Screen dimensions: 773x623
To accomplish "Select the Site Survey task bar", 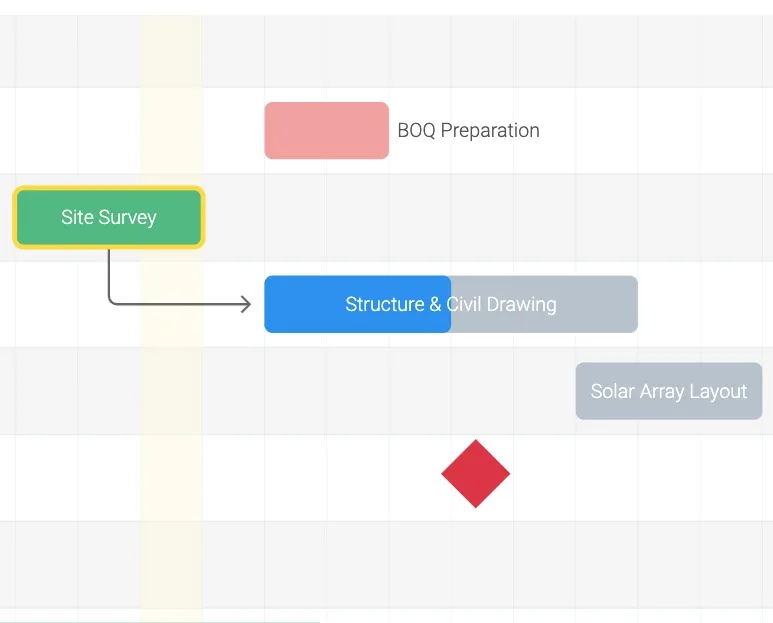I will click(108, 217).
